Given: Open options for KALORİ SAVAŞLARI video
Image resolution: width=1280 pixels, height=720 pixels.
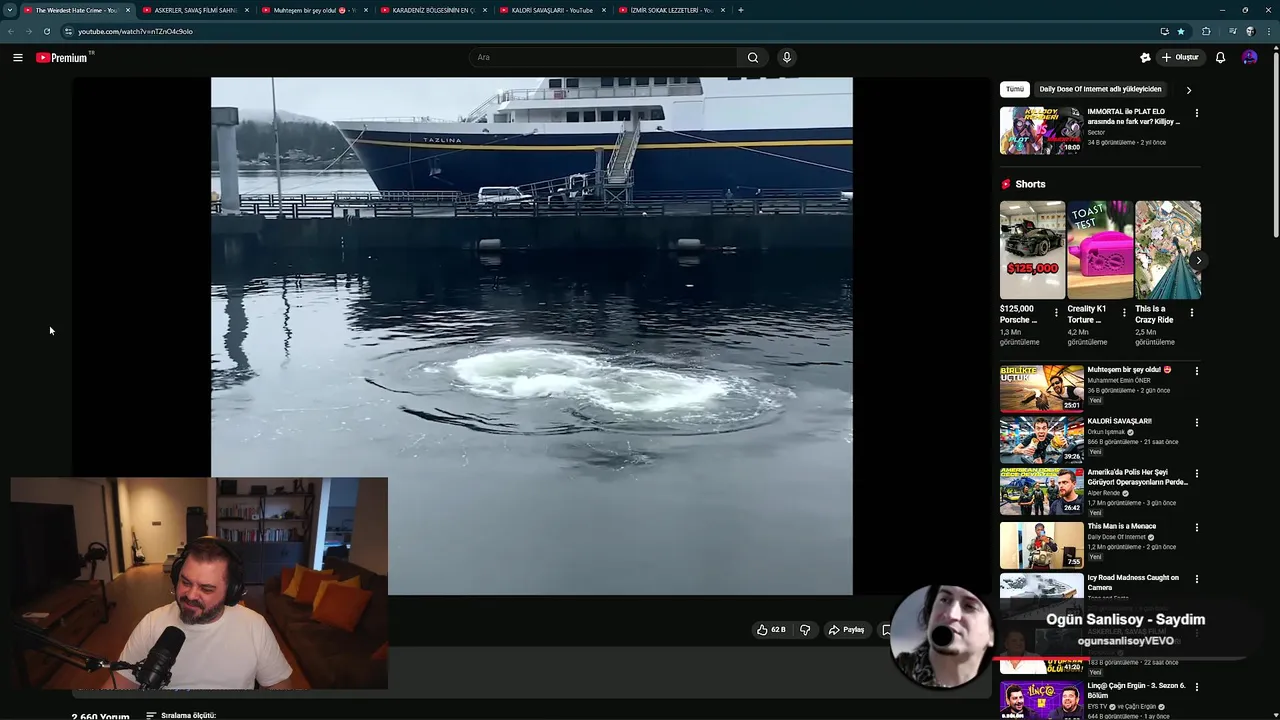Looking at the screenshot, I should click(1197, 423).
